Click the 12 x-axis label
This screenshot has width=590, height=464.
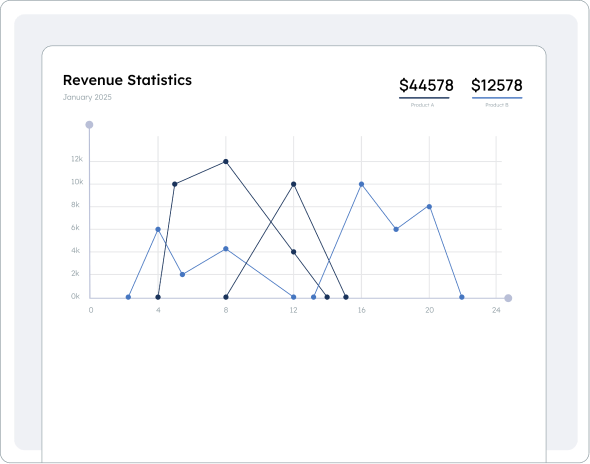click(x=293, y=310)
